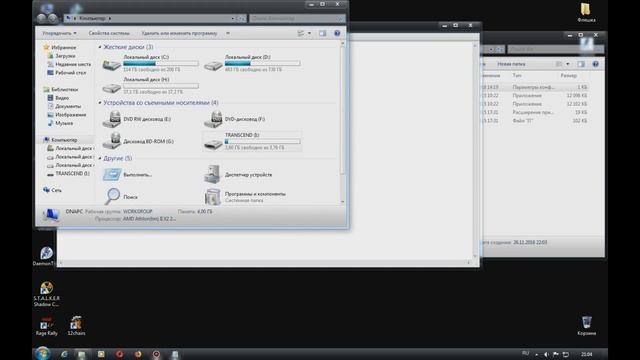Select Сеть in the navigation pane

53,190
